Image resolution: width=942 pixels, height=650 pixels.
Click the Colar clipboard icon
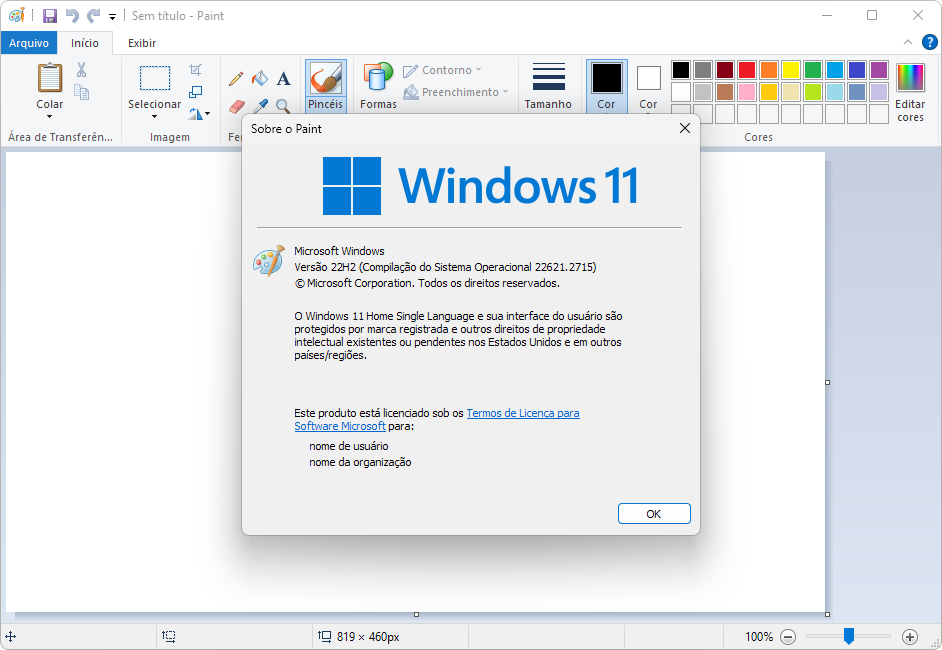(50, 78)
